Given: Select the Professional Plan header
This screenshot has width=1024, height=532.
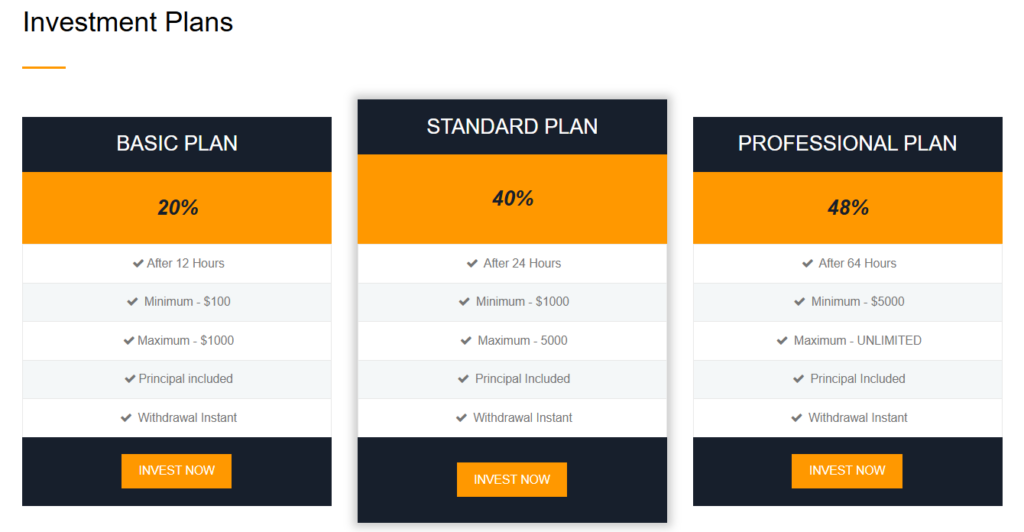Looking at the screenshot, I should 847,144.
